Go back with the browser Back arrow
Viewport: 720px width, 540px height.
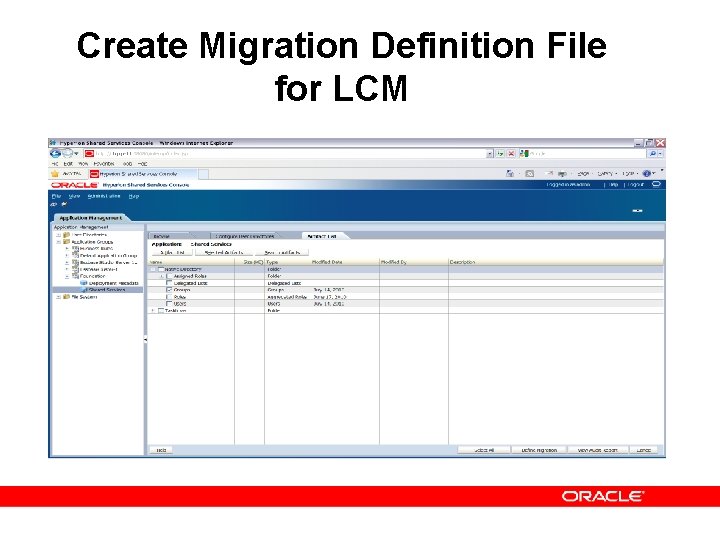(56, 154)
